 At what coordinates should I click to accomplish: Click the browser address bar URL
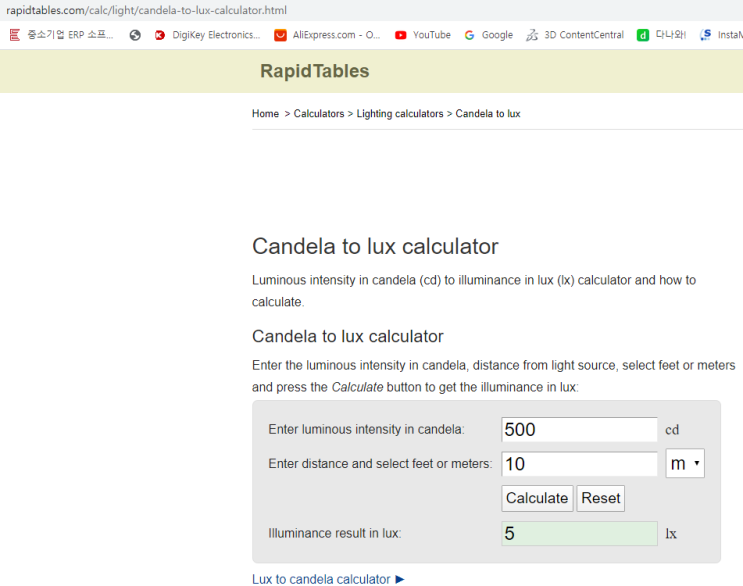[146, 10]
